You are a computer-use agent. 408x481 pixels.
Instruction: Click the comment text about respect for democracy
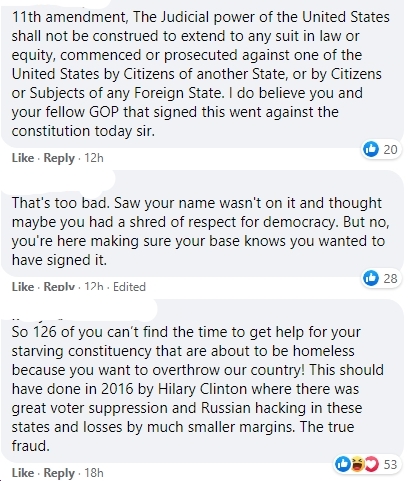(200, 231)
